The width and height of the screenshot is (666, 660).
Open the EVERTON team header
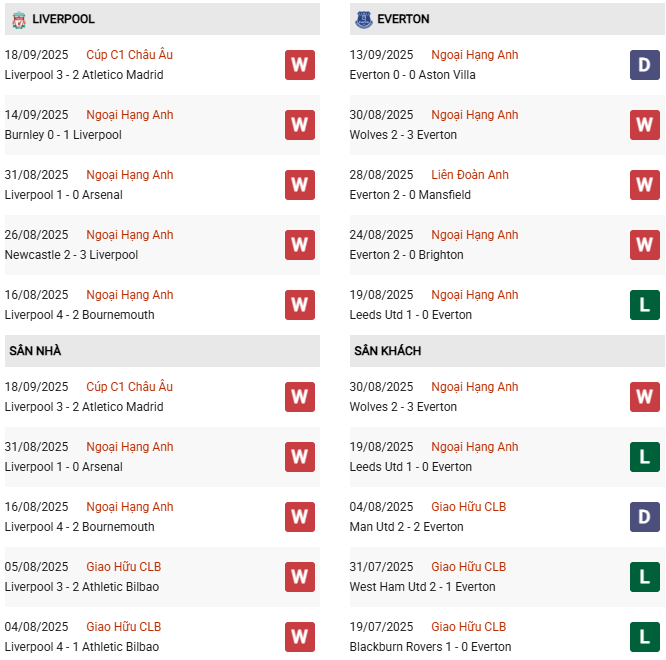(x=404, y=19)
